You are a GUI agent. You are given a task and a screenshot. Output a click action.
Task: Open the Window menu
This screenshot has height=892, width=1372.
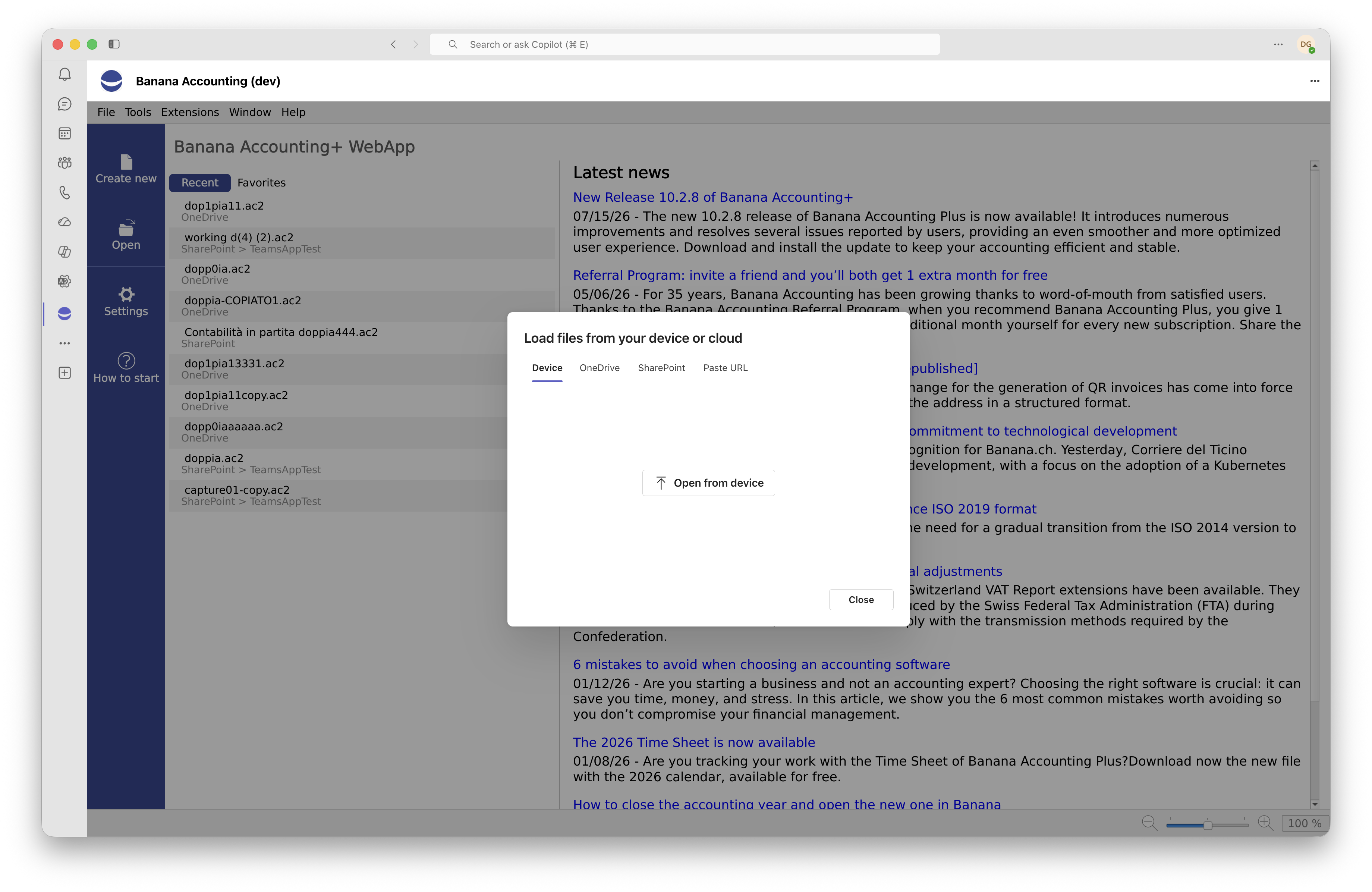point(250,112)
